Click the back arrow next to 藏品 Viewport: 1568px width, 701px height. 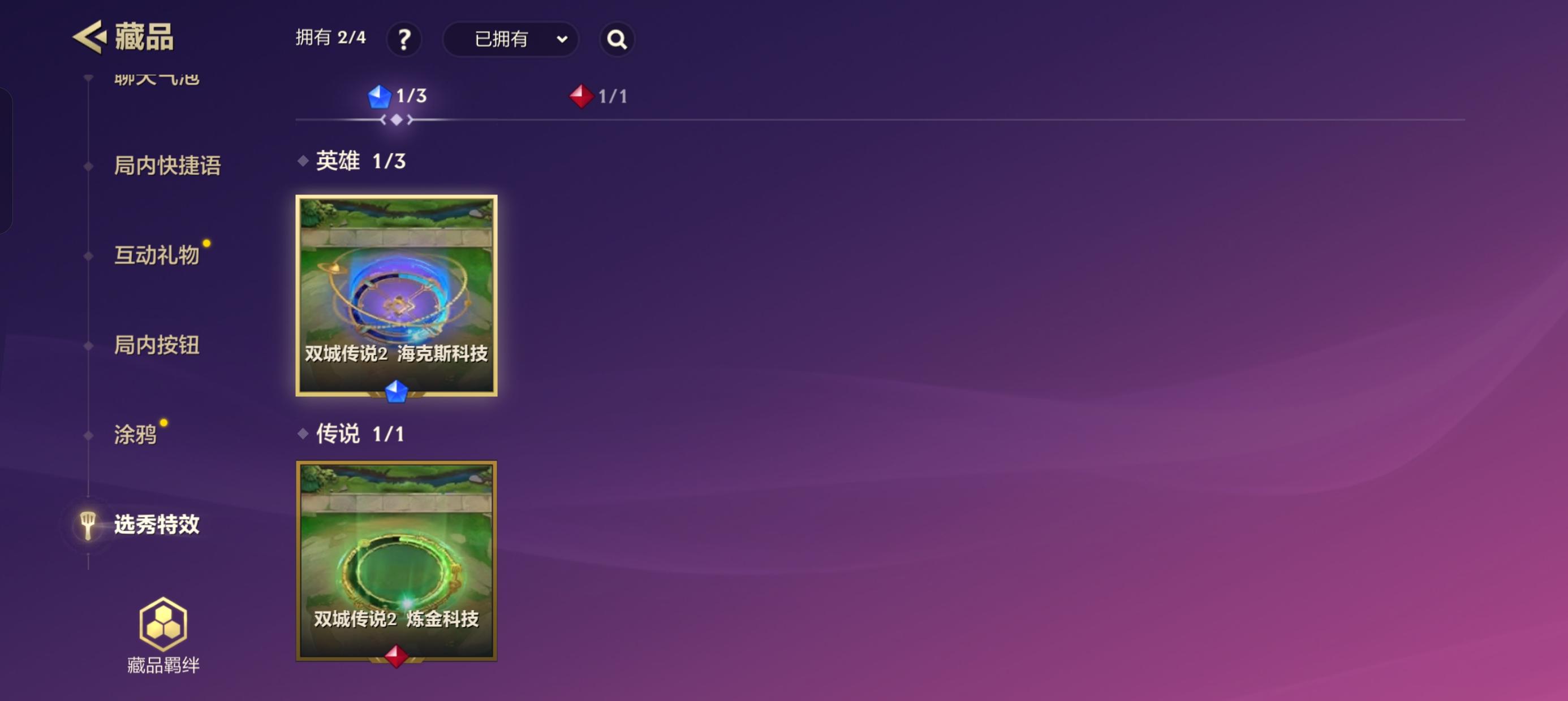89,37
